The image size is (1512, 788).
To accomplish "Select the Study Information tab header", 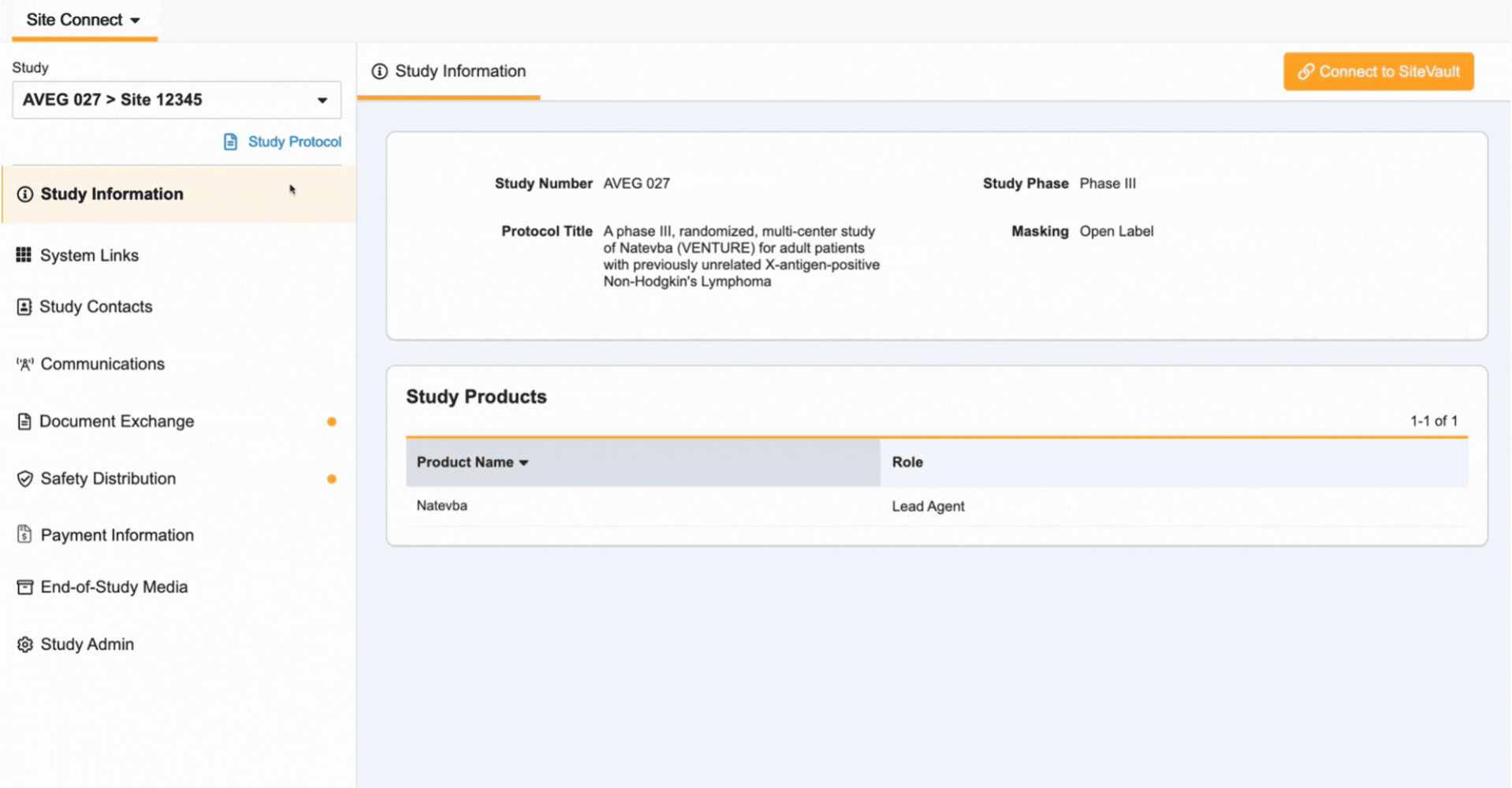I will click(x=449, y=72).
